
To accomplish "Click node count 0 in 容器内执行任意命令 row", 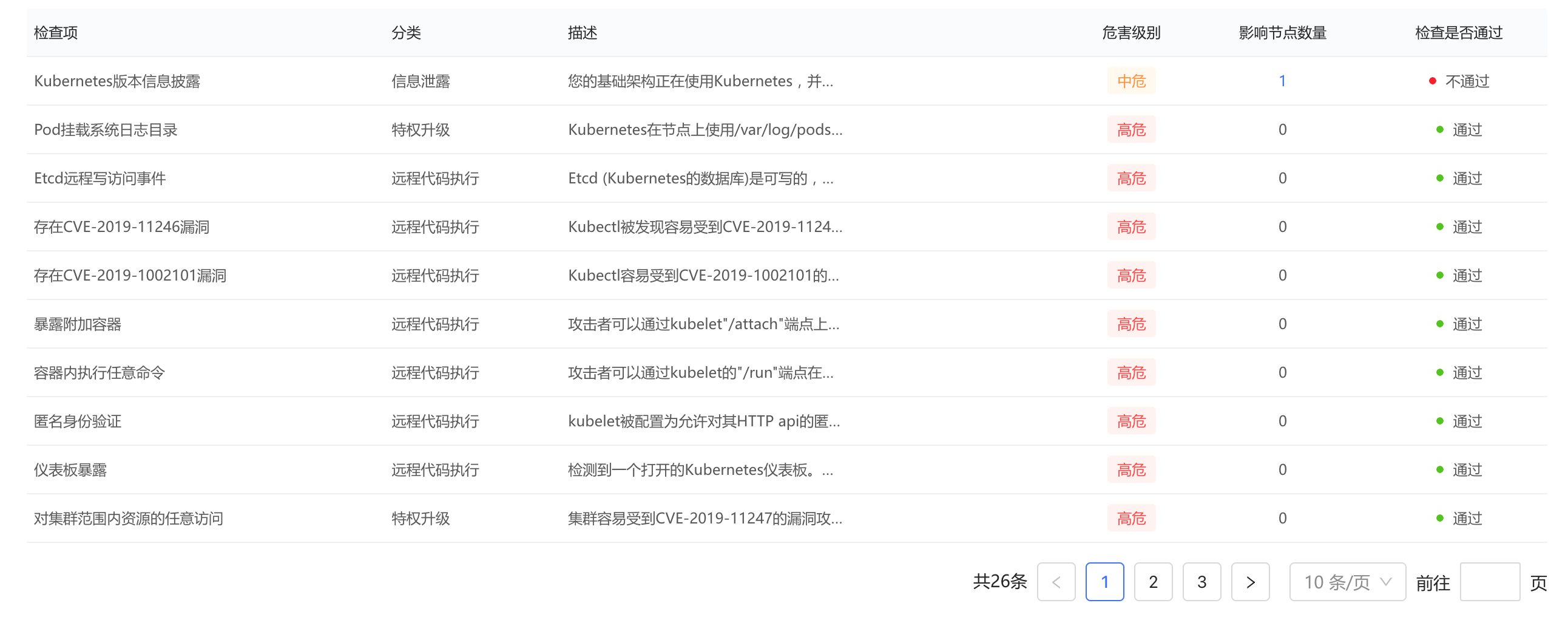I will click(1282, 373).
